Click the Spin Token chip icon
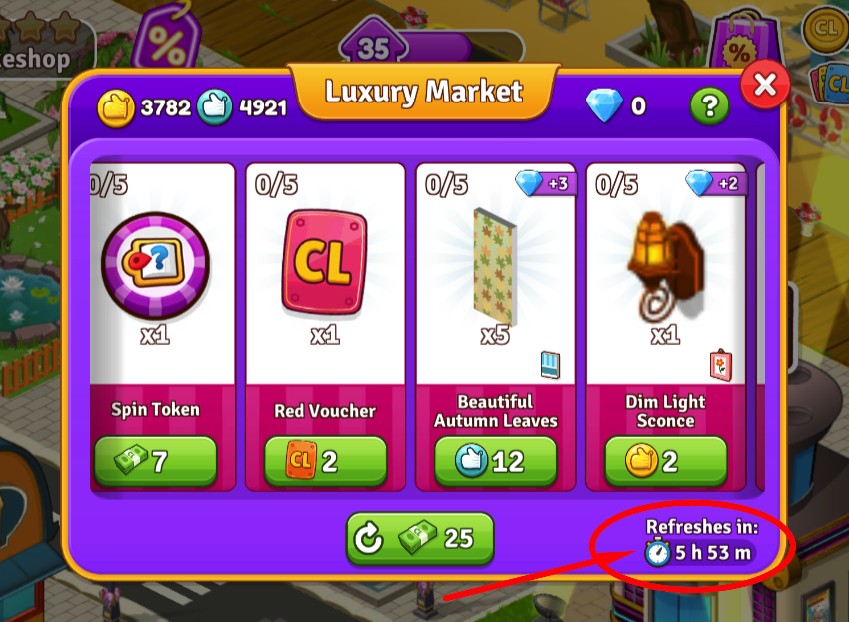 [x=155, y=265]
